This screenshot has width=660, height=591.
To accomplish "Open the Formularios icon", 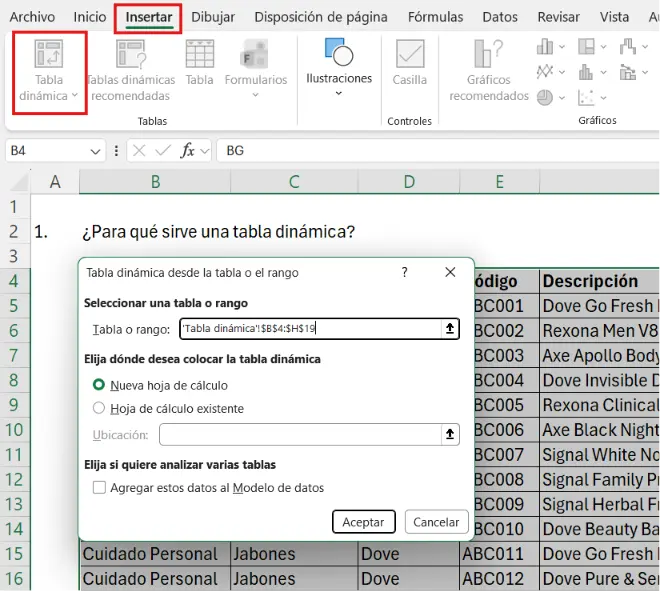I will tap(254, 54).
